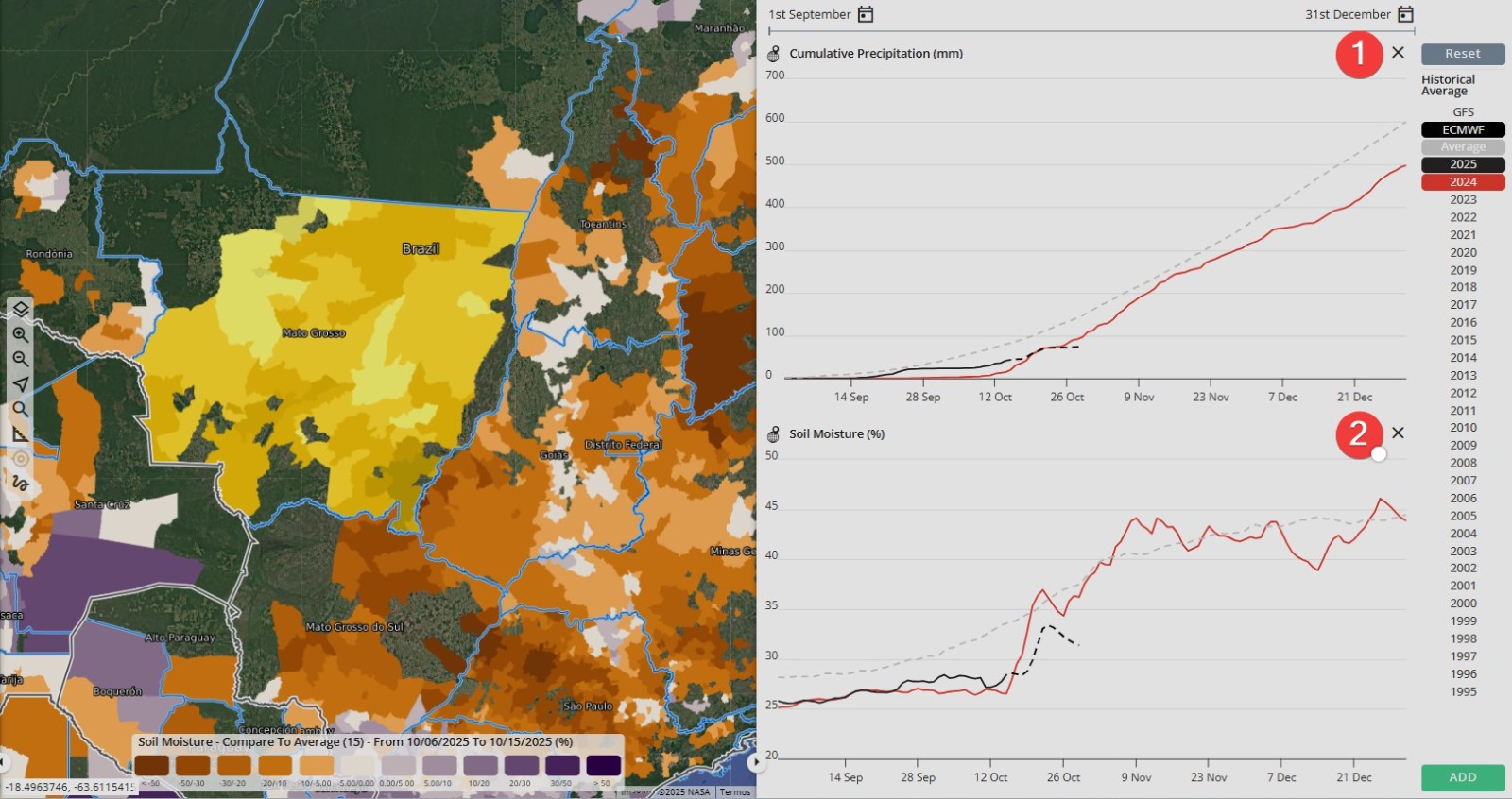Open the start date calendar picker

(x=866, y=14)
